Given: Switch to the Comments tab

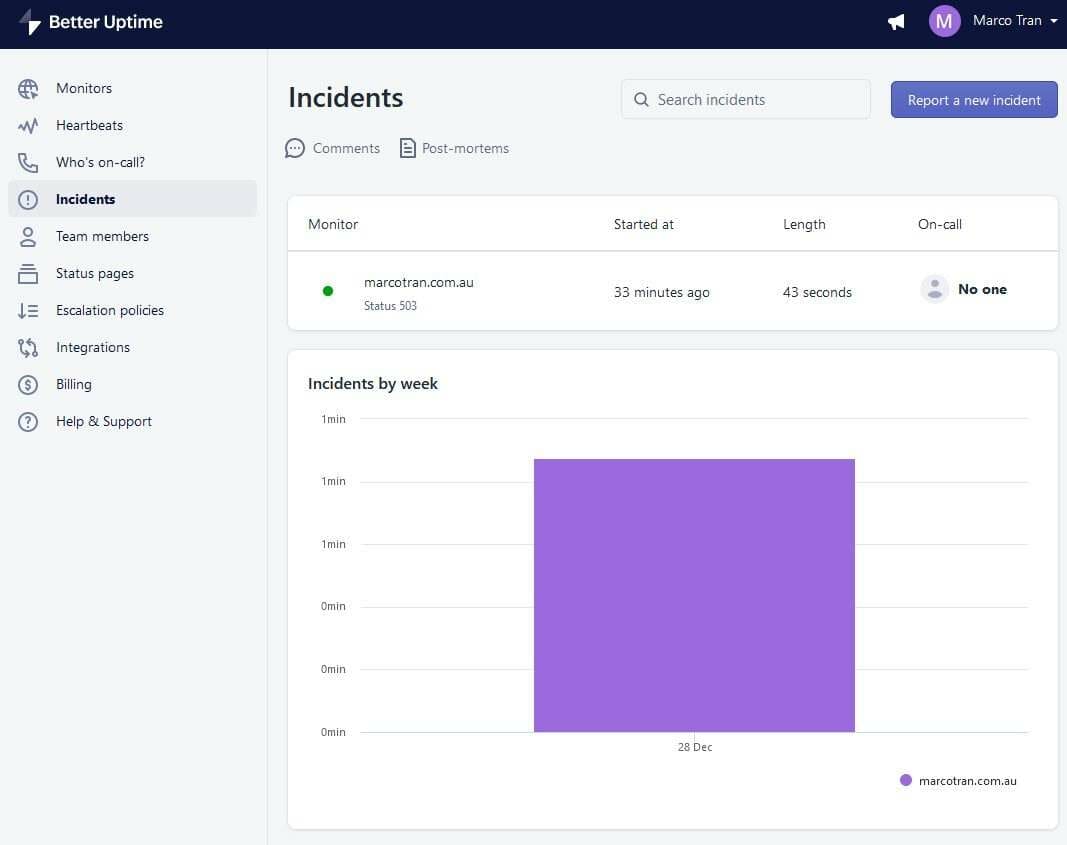Looking at the screenshot, I should (x=333, y=148).
